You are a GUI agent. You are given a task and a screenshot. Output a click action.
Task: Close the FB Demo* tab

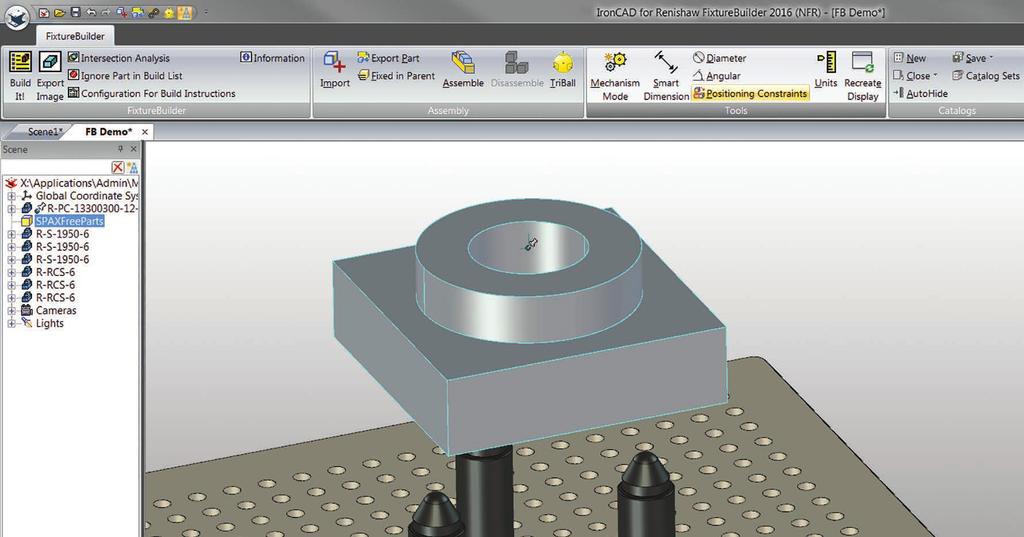[145, 132]
